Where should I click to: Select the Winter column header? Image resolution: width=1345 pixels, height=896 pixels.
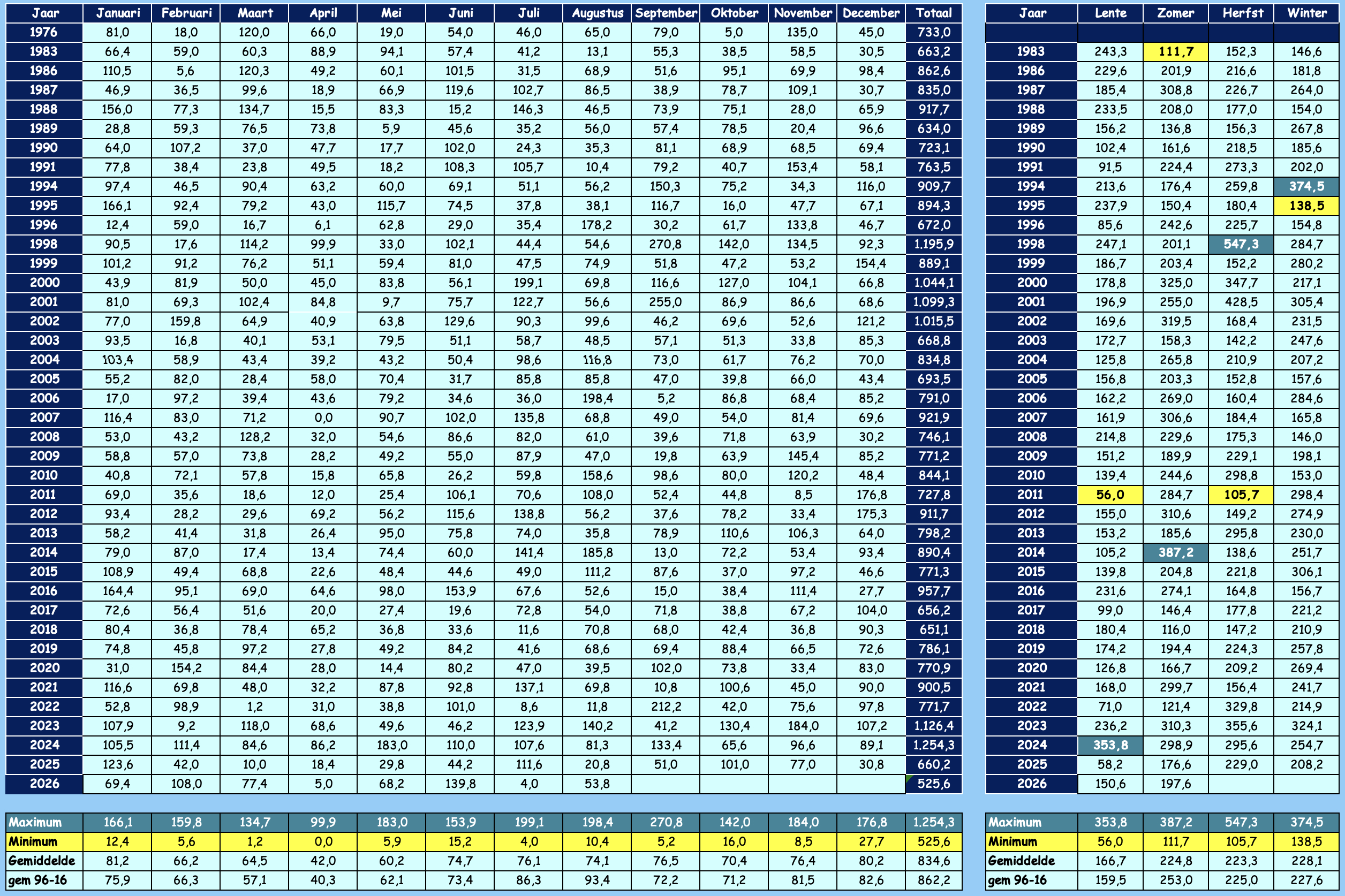click(1306, 12)
